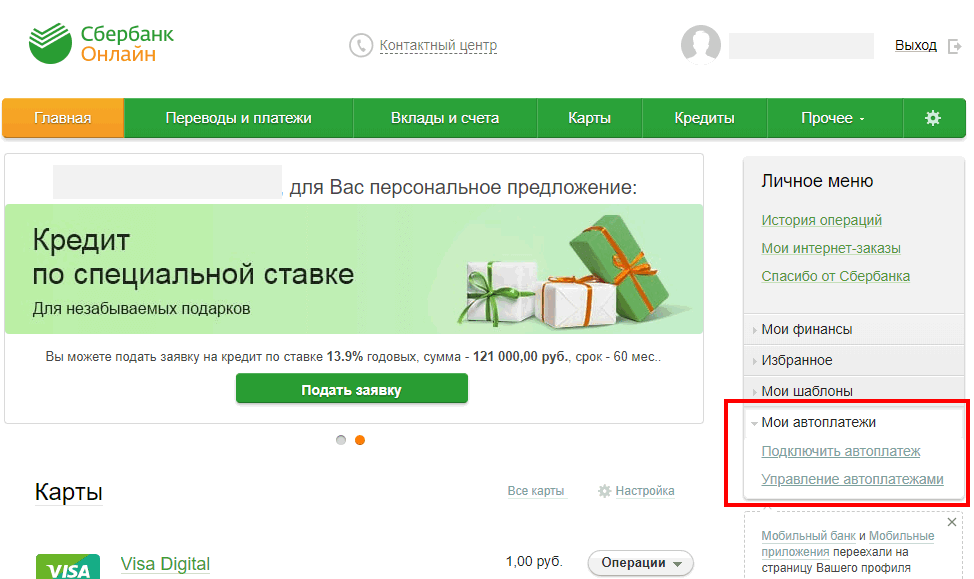Open the Переводы и платежи tab
Viewport: 974px width, 579px height.
tap(239, 118)
